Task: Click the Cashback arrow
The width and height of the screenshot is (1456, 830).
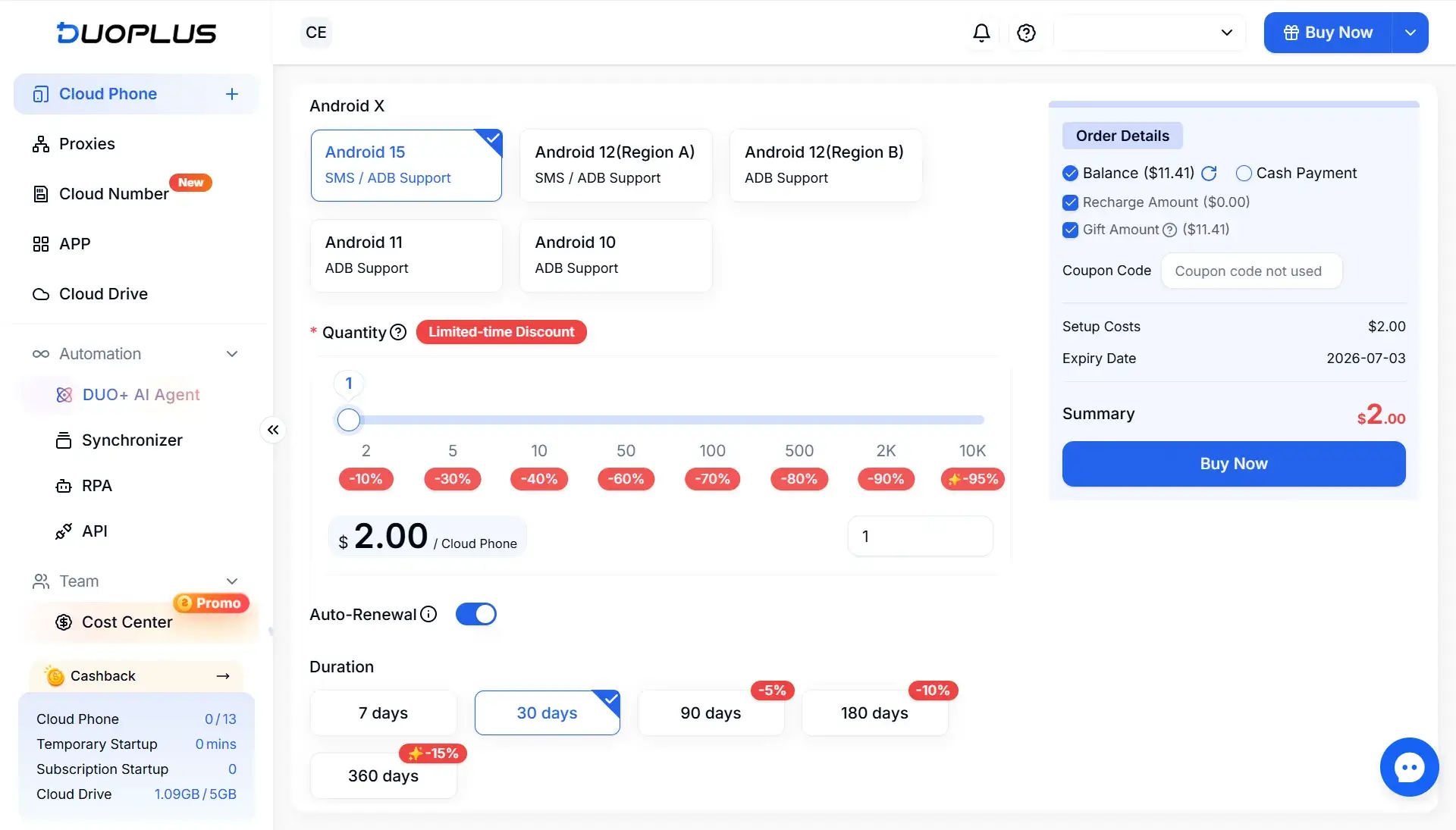Action: 223,676
